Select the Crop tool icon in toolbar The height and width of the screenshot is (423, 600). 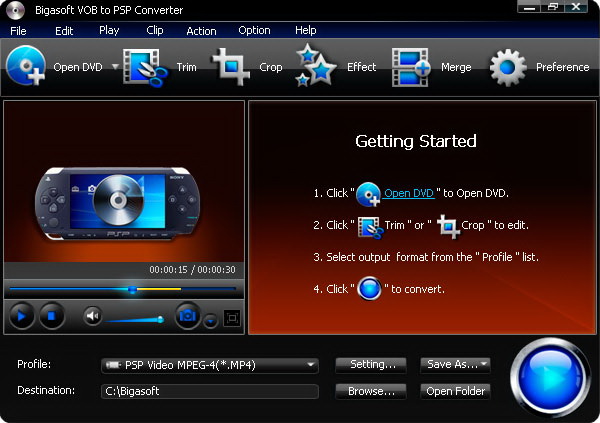(231, 67)
